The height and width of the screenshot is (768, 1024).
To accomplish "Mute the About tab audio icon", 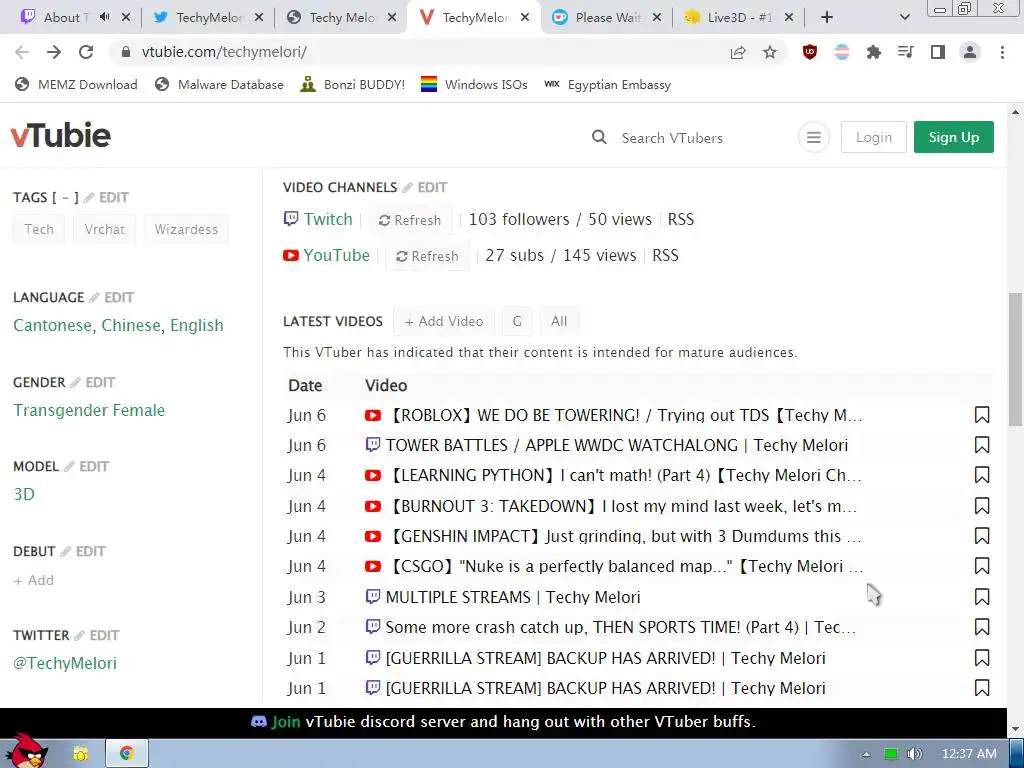I will pos(104,17).
